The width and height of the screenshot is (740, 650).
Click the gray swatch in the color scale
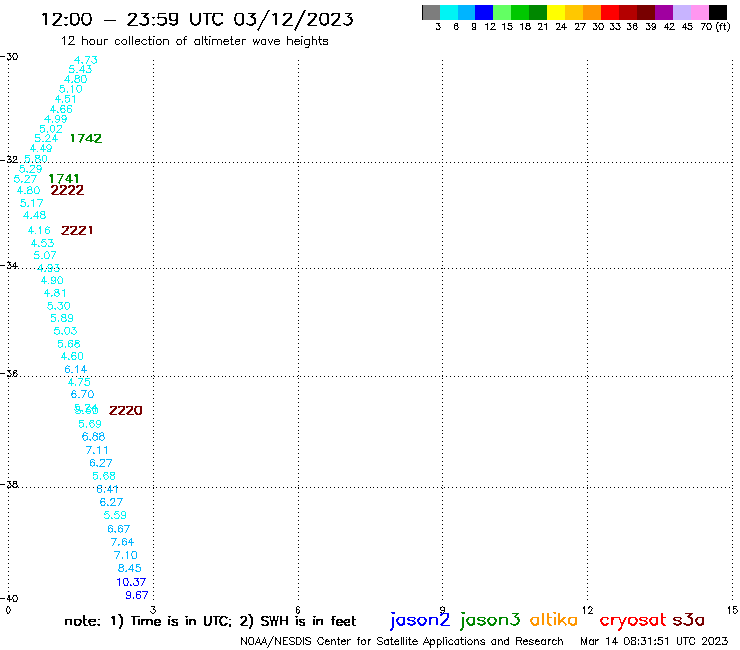pyautogui.click(x=431, y=12)
